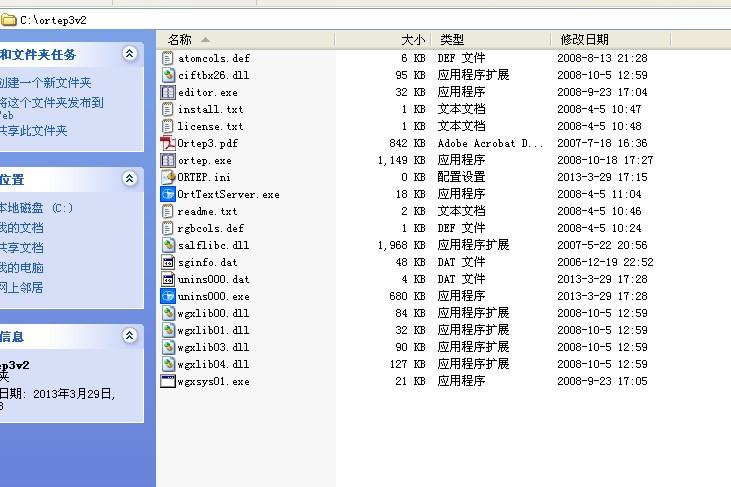Click the wgxlib00.dll file icon

pyautogui.click(x=167, y=313)
